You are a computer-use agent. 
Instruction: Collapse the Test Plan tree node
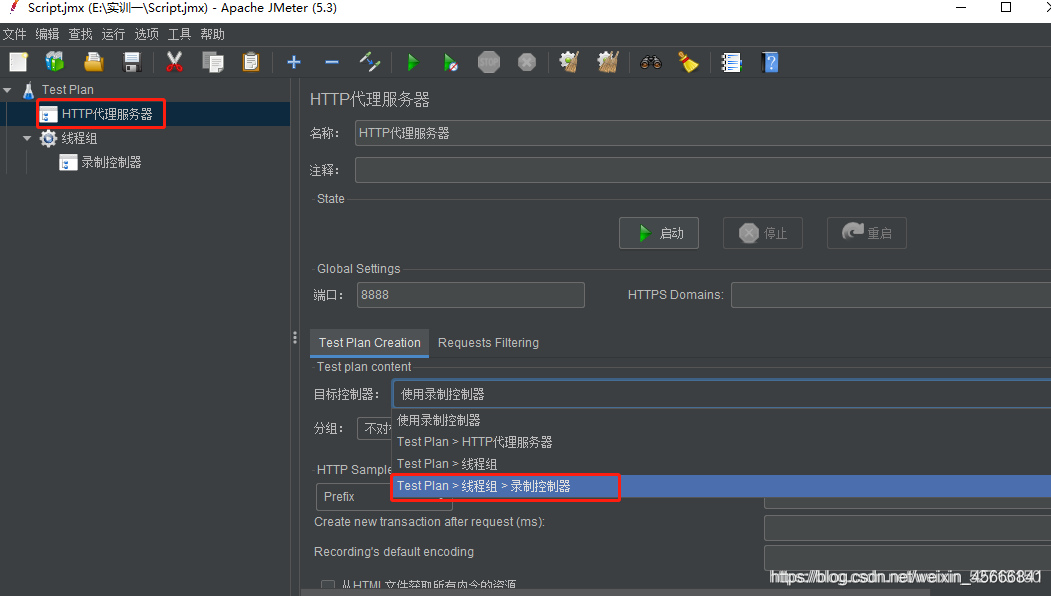[x=7, y=90]
